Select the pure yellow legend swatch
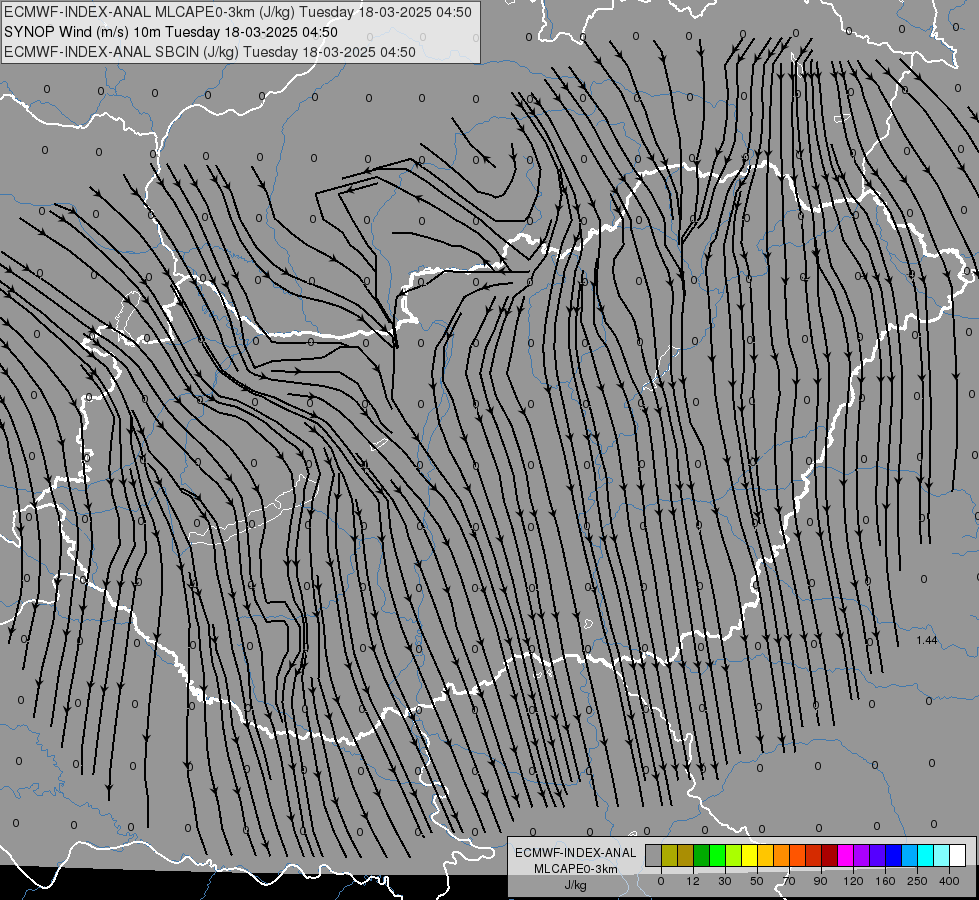 click(x=750, y=855)
